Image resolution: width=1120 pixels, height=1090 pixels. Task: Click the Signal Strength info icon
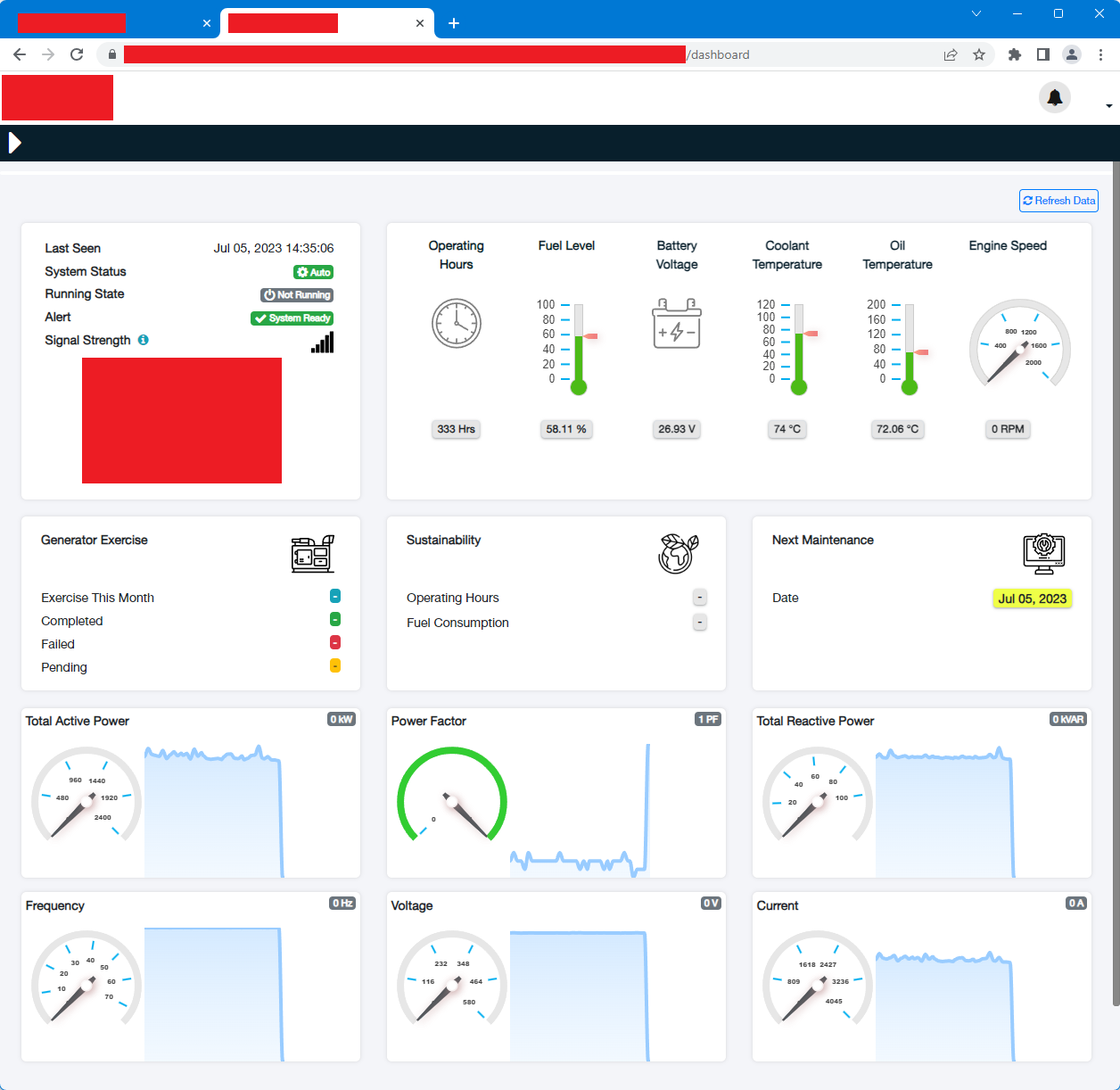pos(144,340)
